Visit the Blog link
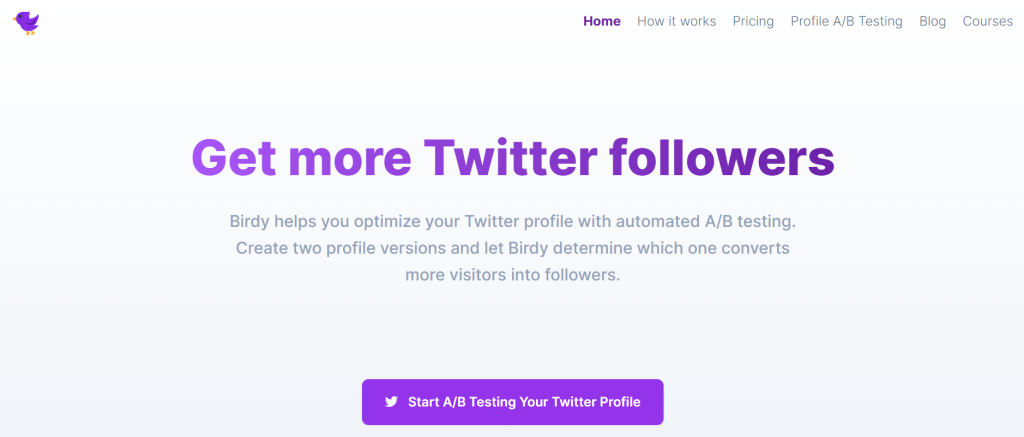Image resolution: width=1024 pixels, height=437 pixels. point(932,21)
